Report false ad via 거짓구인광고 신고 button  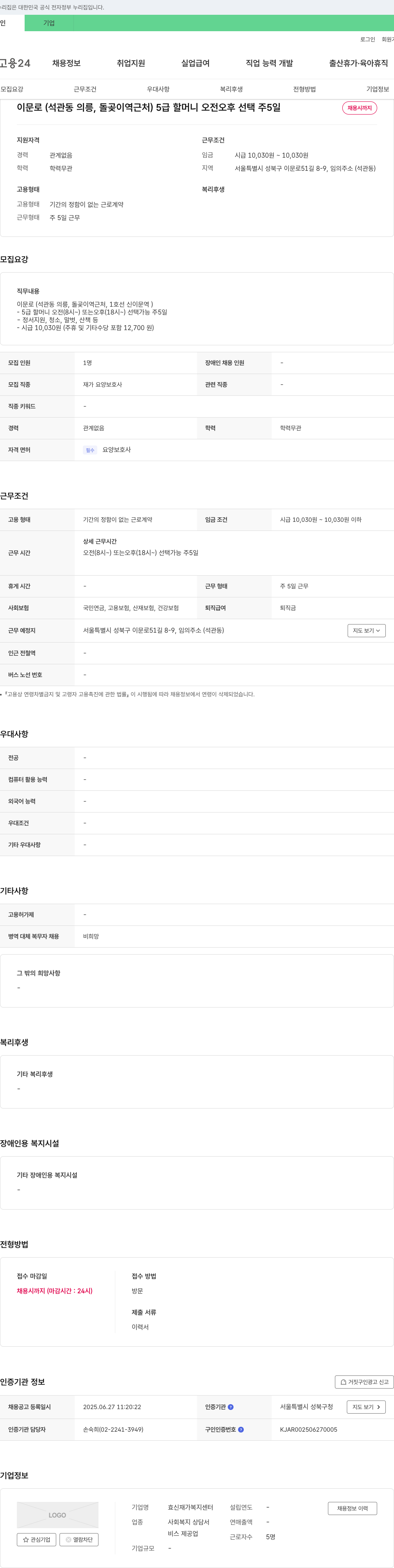click(364, 1382)
